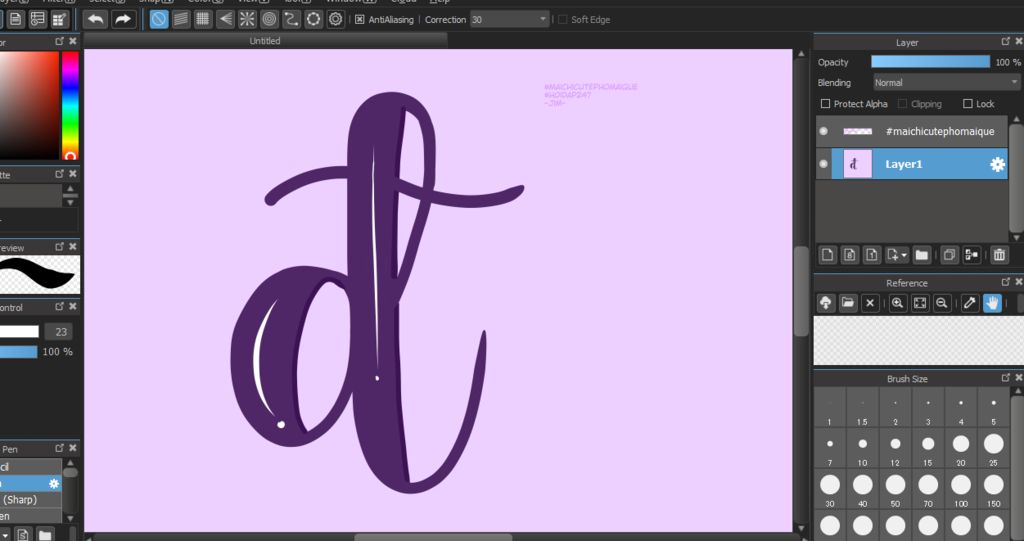
Task: Open Layer1 settings gear
Action: tap(997, 164)
